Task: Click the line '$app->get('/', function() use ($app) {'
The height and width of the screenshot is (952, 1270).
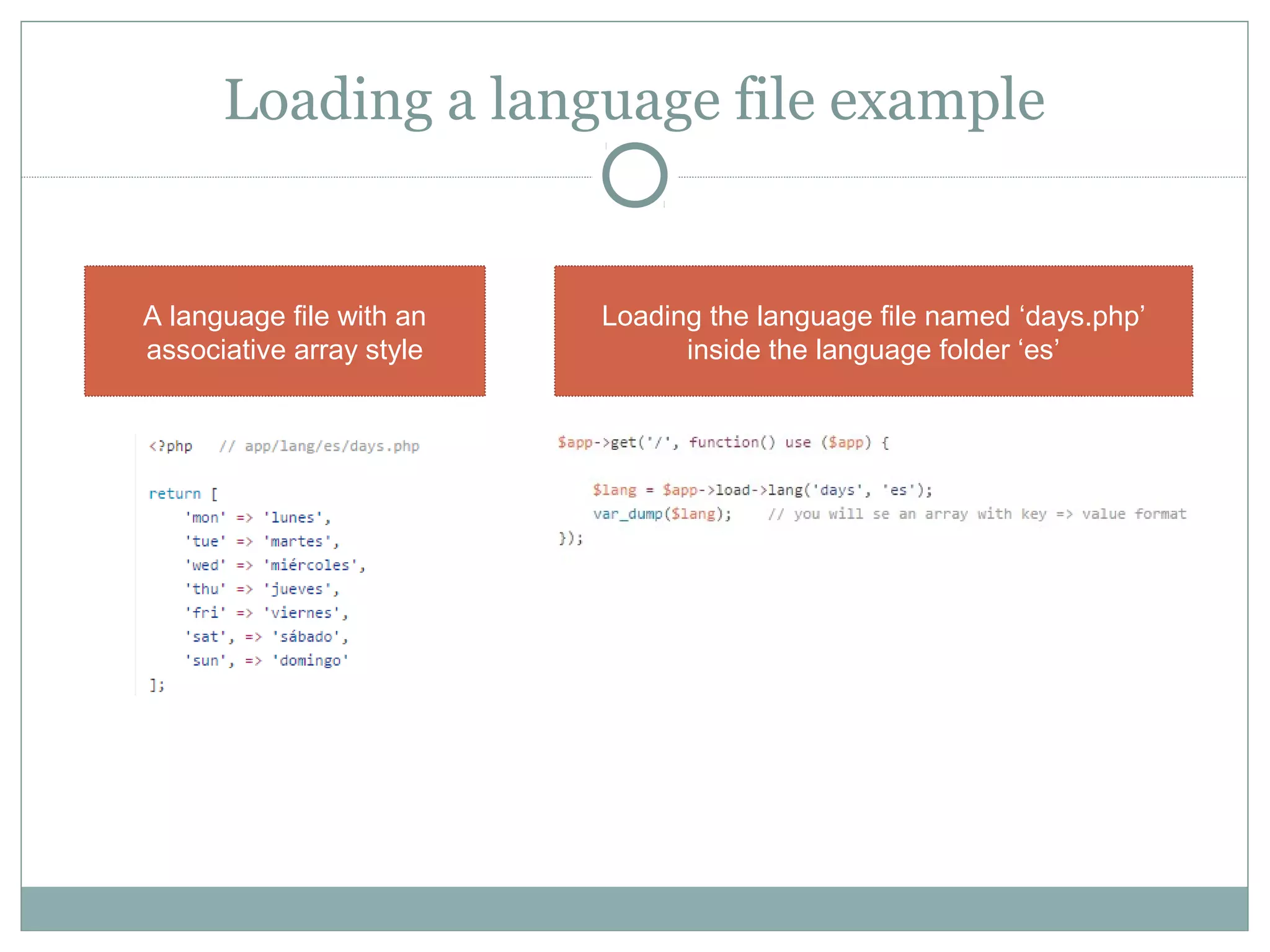Action: (x=723, y=443)
